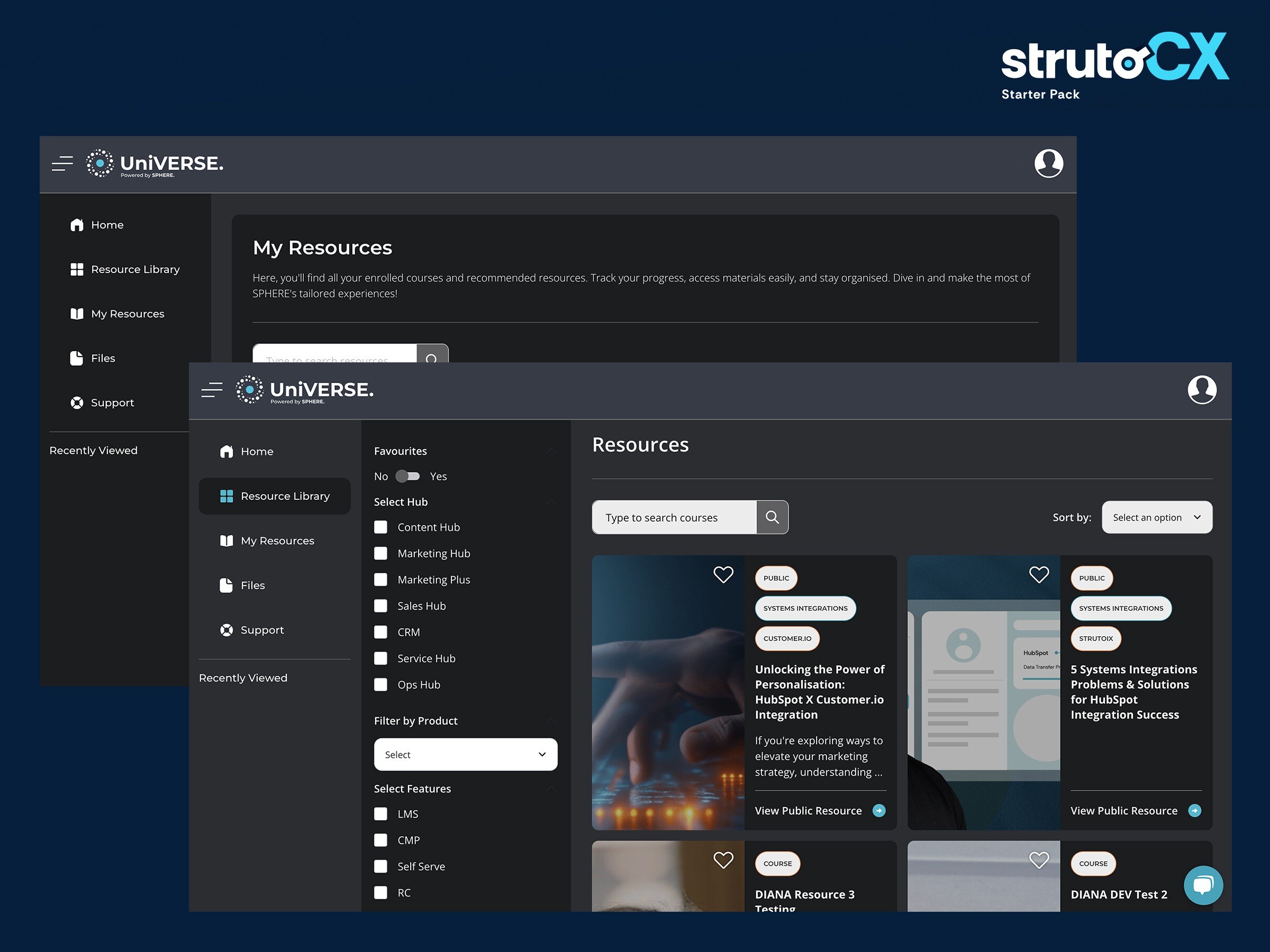The image size is (1270, 952).
Task: Enable the LMS feature checkbox
Action: 380,814
